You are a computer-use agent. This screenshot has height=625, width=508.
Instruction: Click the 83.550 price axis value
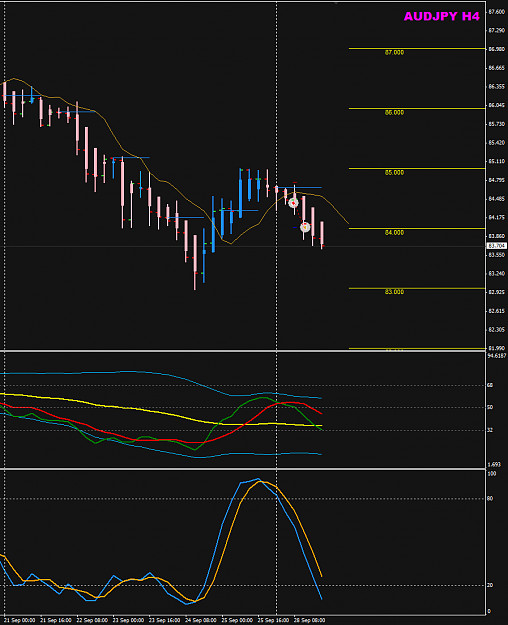point(496,255)
